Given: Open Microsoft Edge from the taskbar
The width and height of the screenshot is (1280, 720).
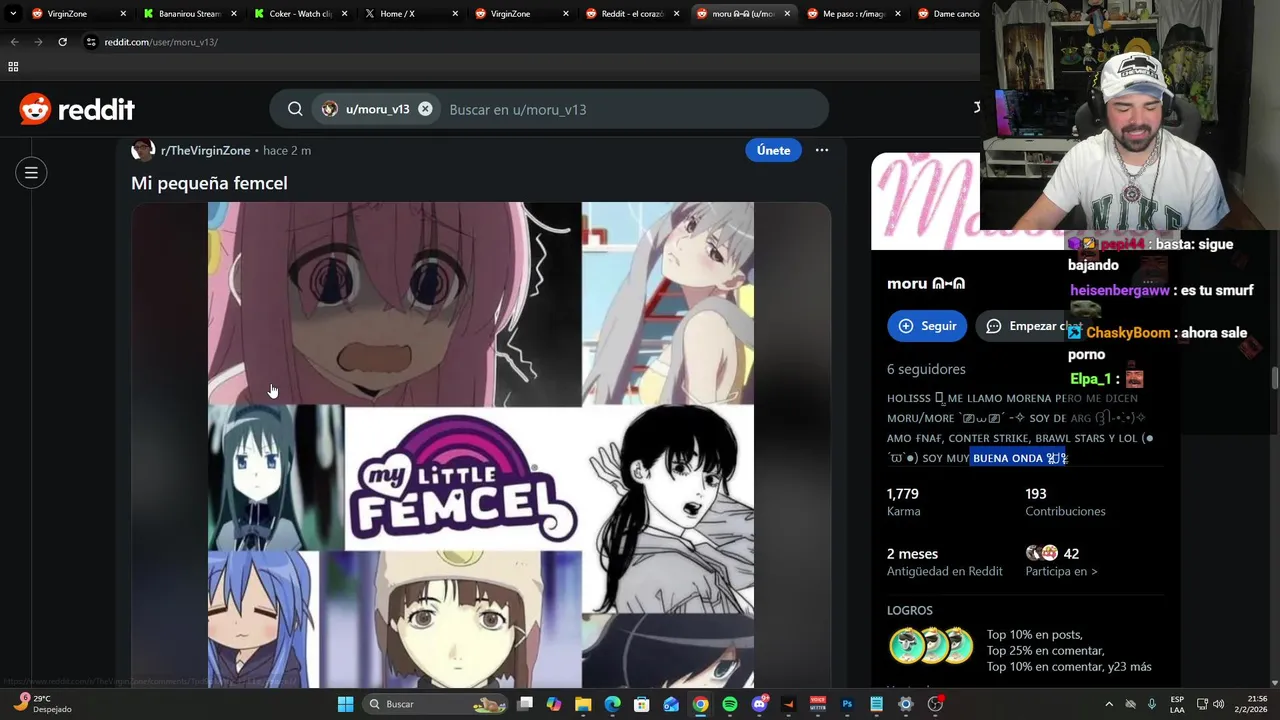Looking at the screenshot, I should [x=612, y=704].
